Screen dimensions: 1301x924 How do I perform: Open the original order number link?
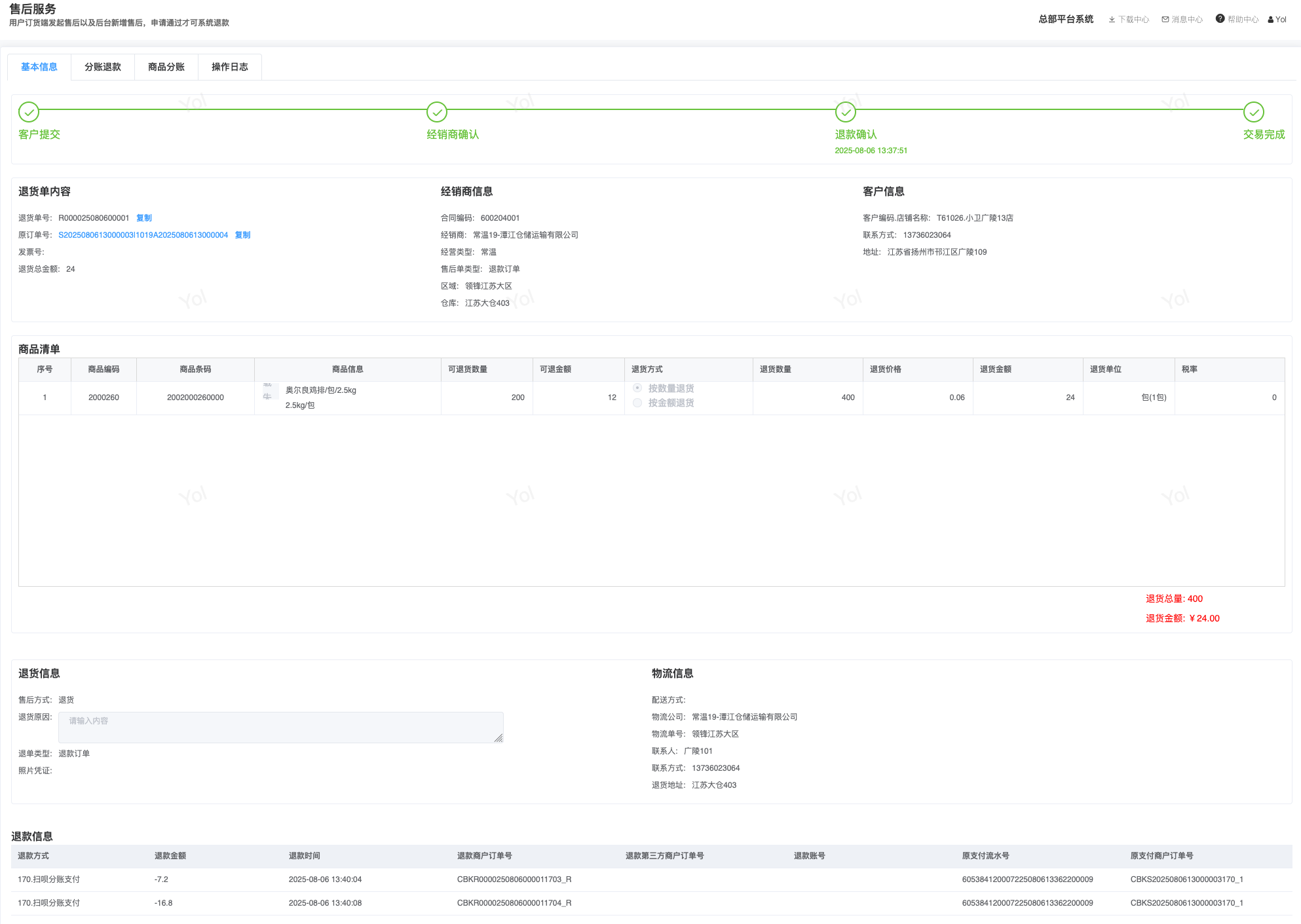(143, 235)
